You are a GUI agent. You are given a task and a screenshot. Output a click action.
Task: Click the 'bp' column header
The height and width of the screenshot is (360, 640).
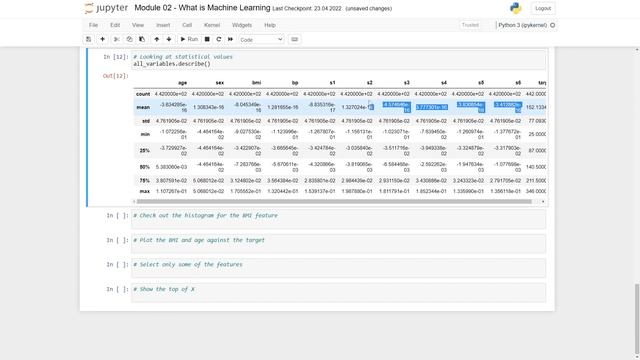[x=295, y=83]
